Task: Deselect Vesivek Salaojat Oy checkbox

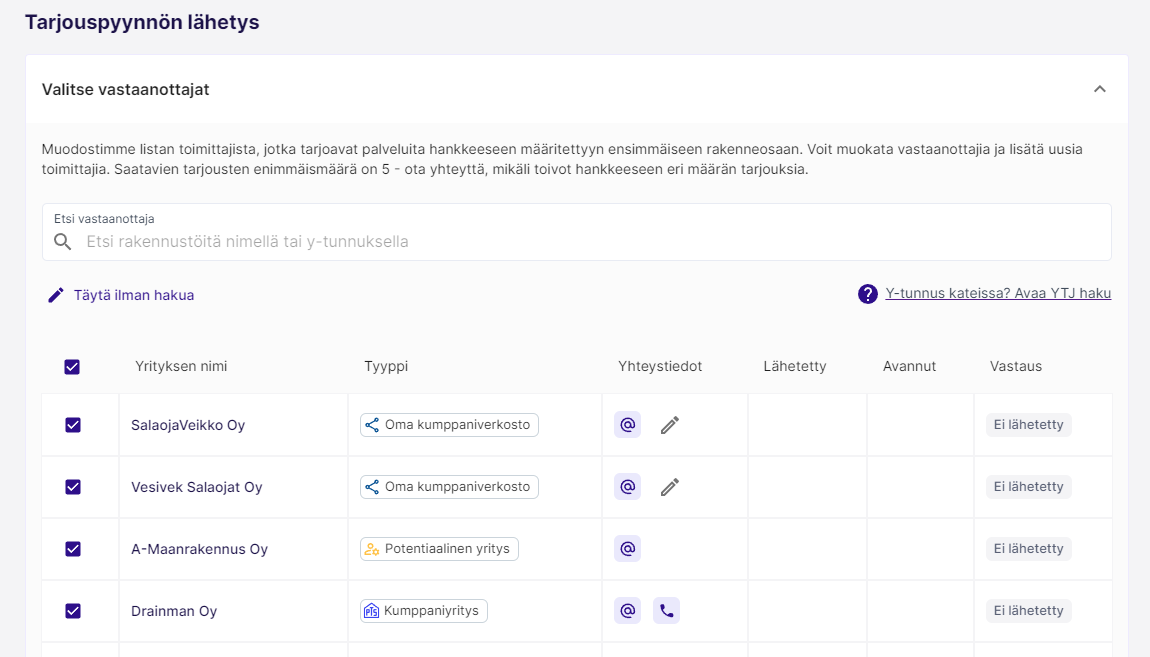Action: click(x=72, y=487)
